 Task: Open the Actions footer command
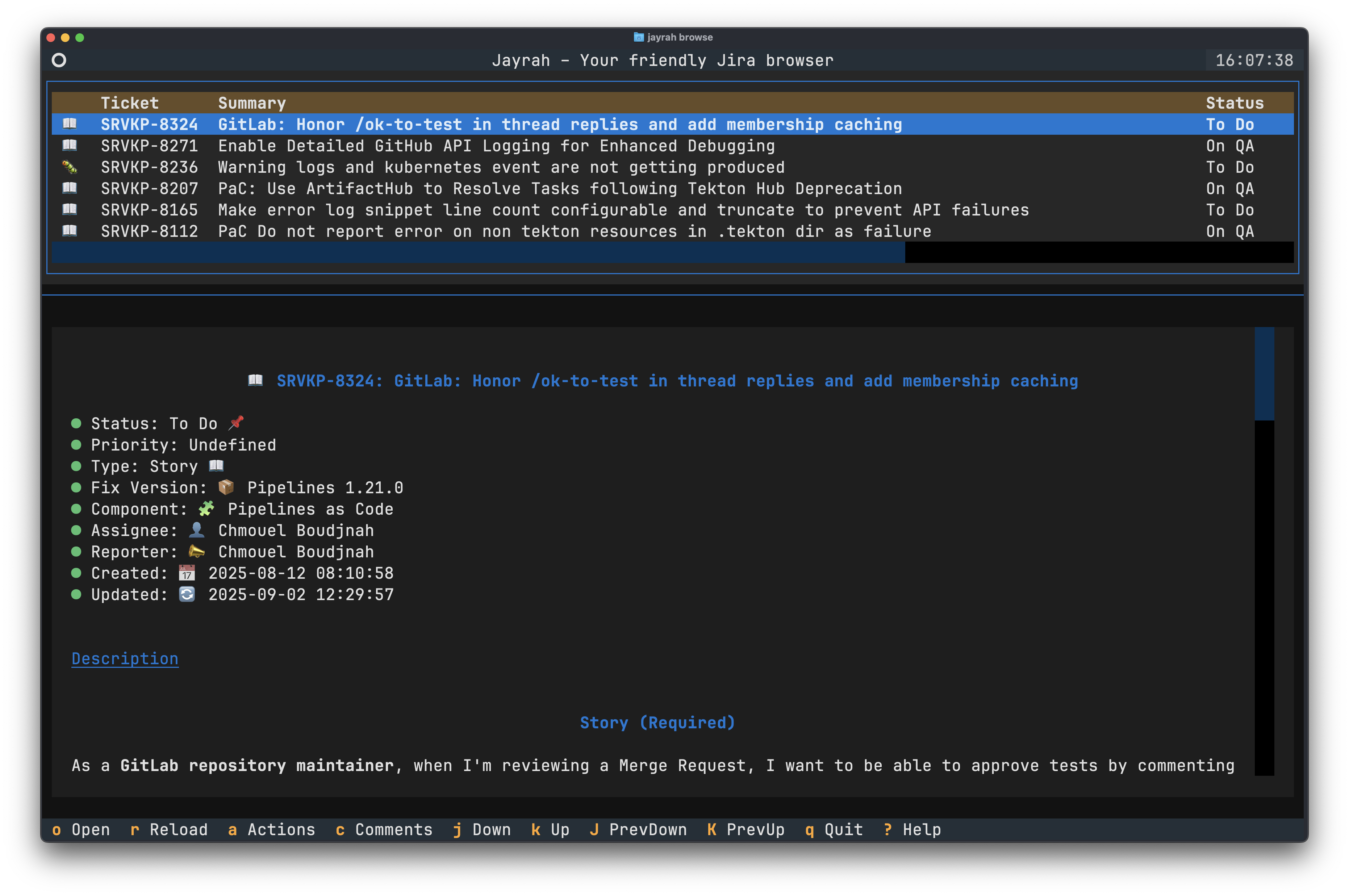[x=272, y=829]
